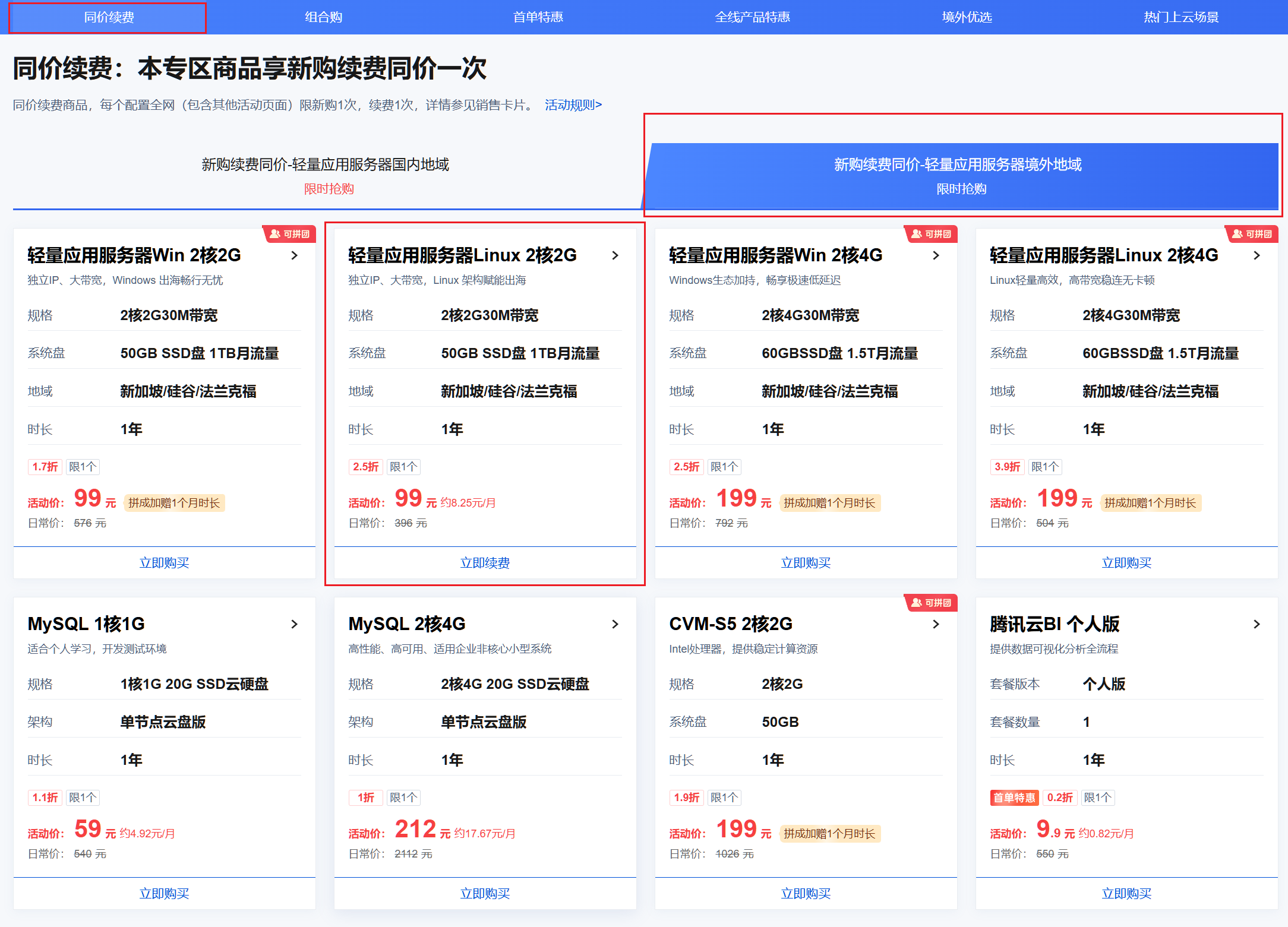Switch to the 组合购 tab

pos(323,17)
